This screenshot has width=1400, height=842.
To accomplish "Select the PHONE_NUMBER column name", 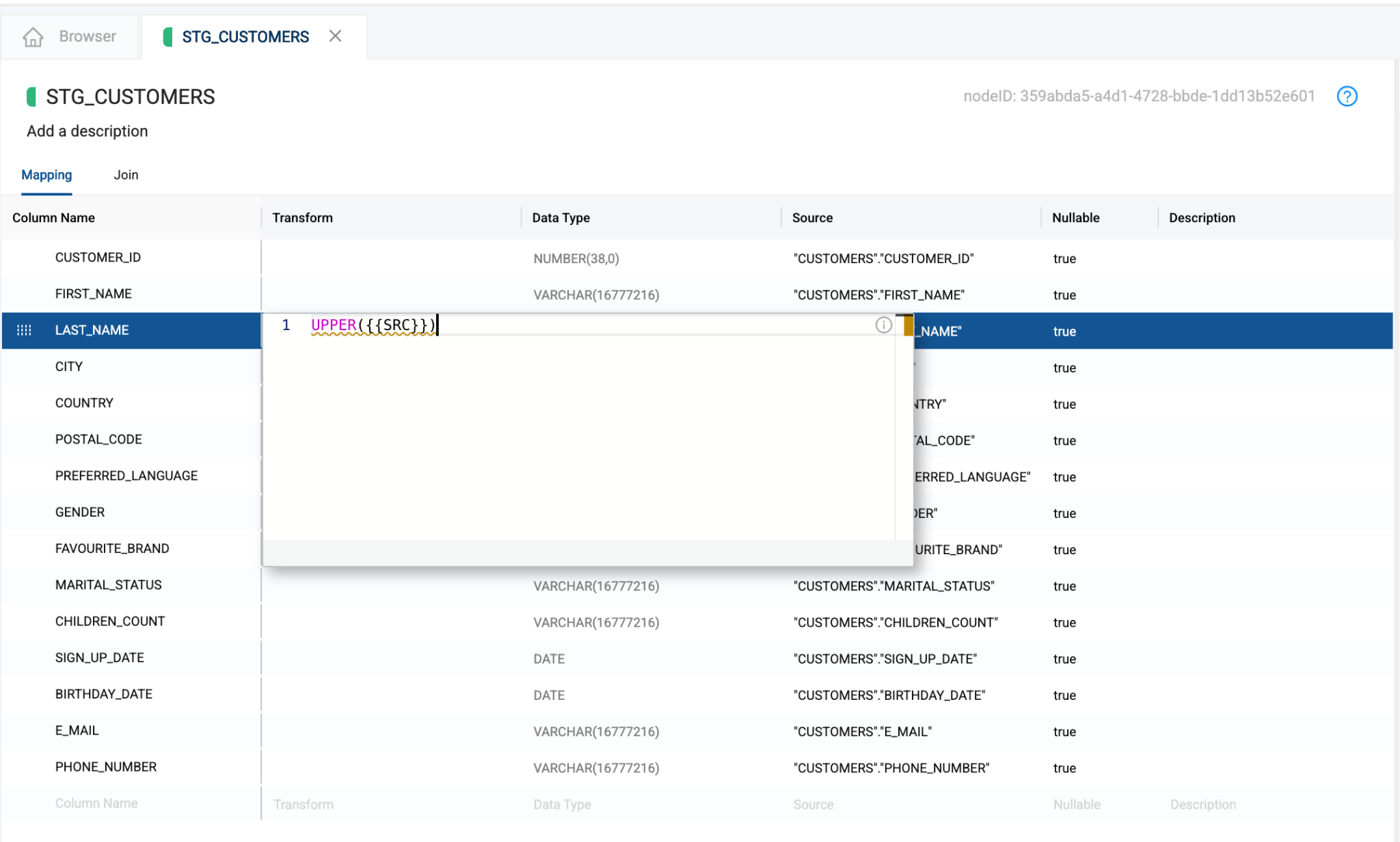I will [x=105, y=767].
